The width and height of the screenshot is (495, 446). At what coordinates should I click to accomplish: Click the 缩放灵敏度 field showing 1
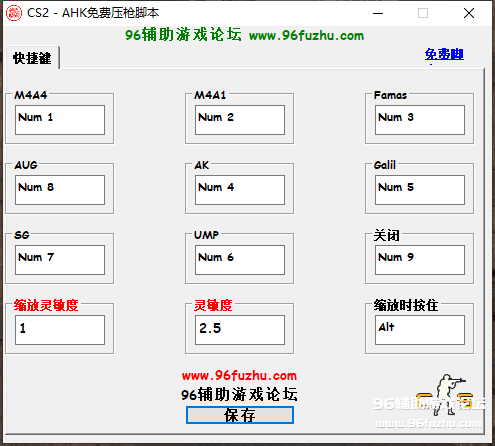[x=60, y=330]
